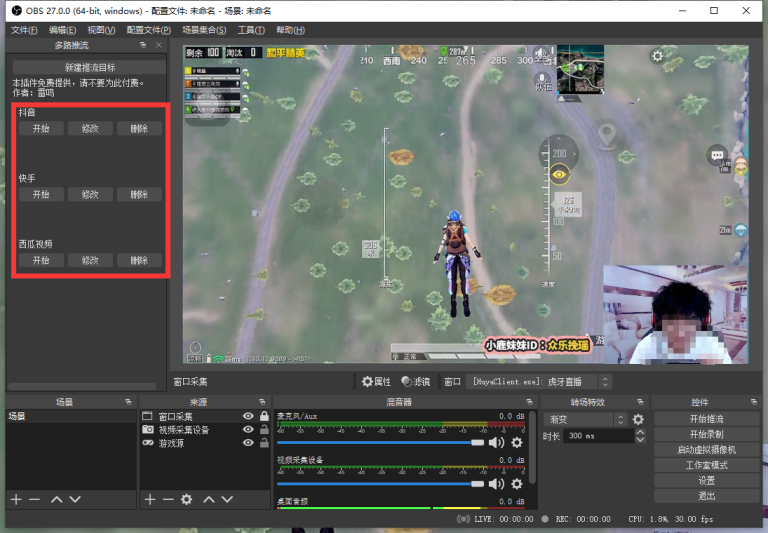Screen dimensions: 768x533
Task: Open transition settings gear beside 渐变
Action: (x=638, y=419)
